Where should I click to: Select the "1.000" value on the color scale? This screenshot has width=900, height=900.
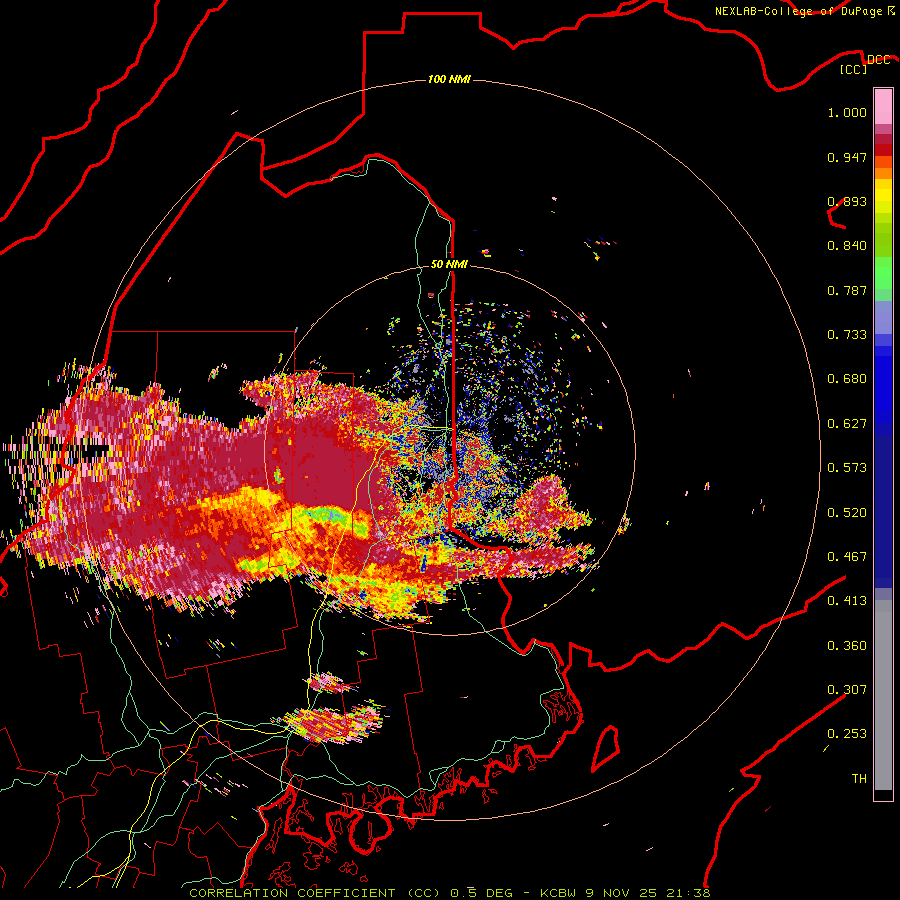coord(847,112)
